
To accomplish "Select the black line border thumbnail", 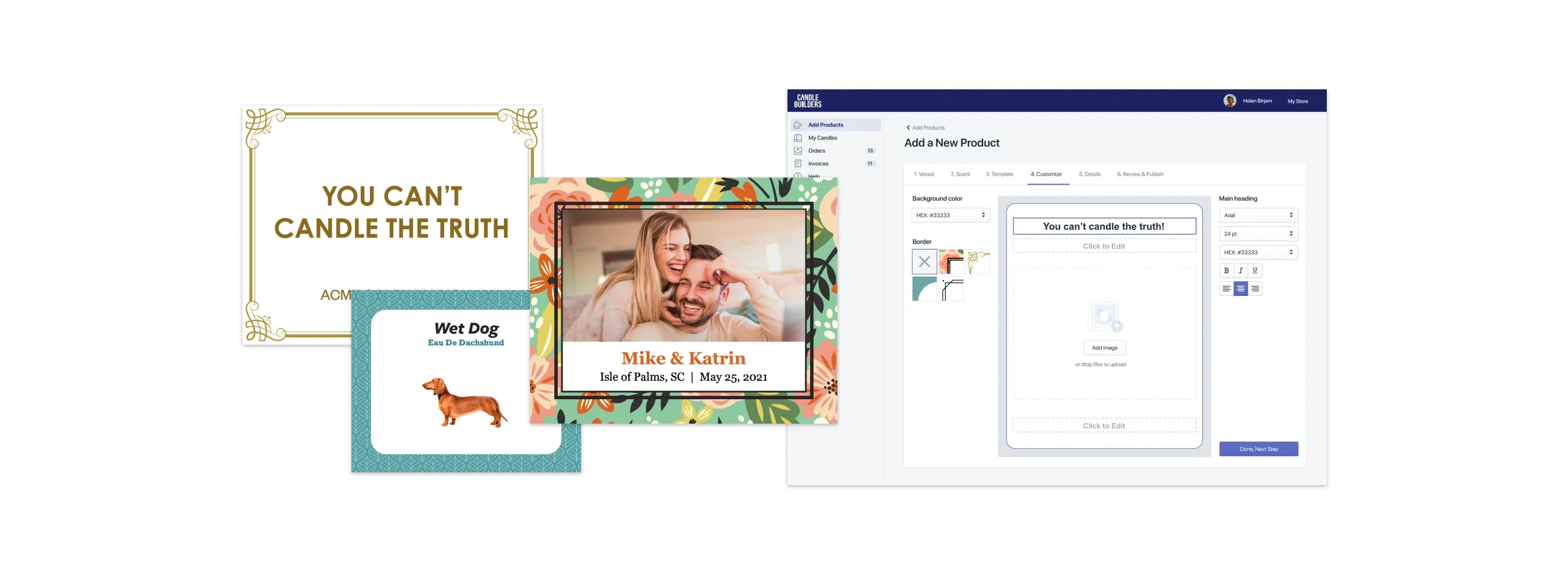I will pos(951,288).
